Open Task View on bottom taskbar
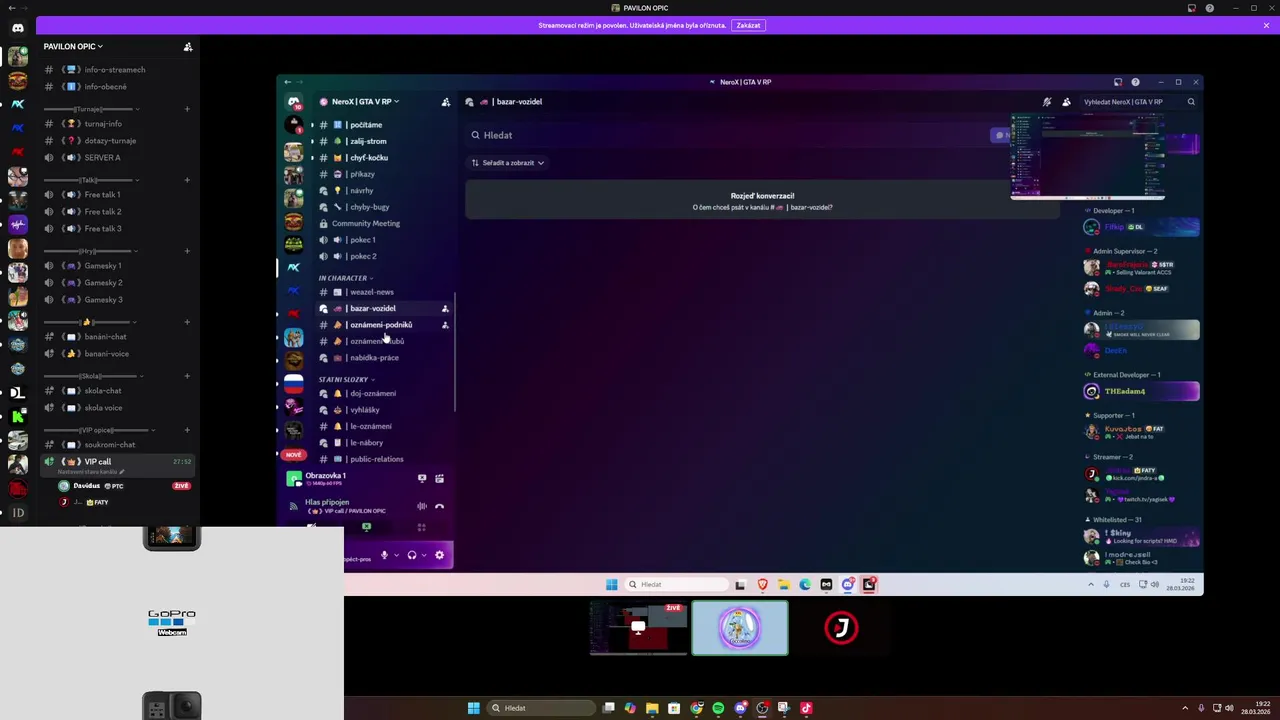Viewport: 1280px width, 720px height. click(608, 708)
